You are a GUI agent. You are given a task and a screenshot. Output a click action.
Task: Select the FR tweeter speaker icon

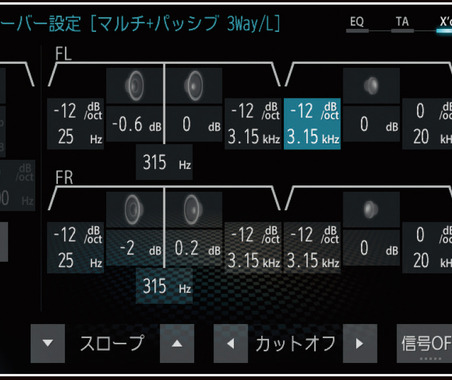pyautogui.click(x=371, y=210)
